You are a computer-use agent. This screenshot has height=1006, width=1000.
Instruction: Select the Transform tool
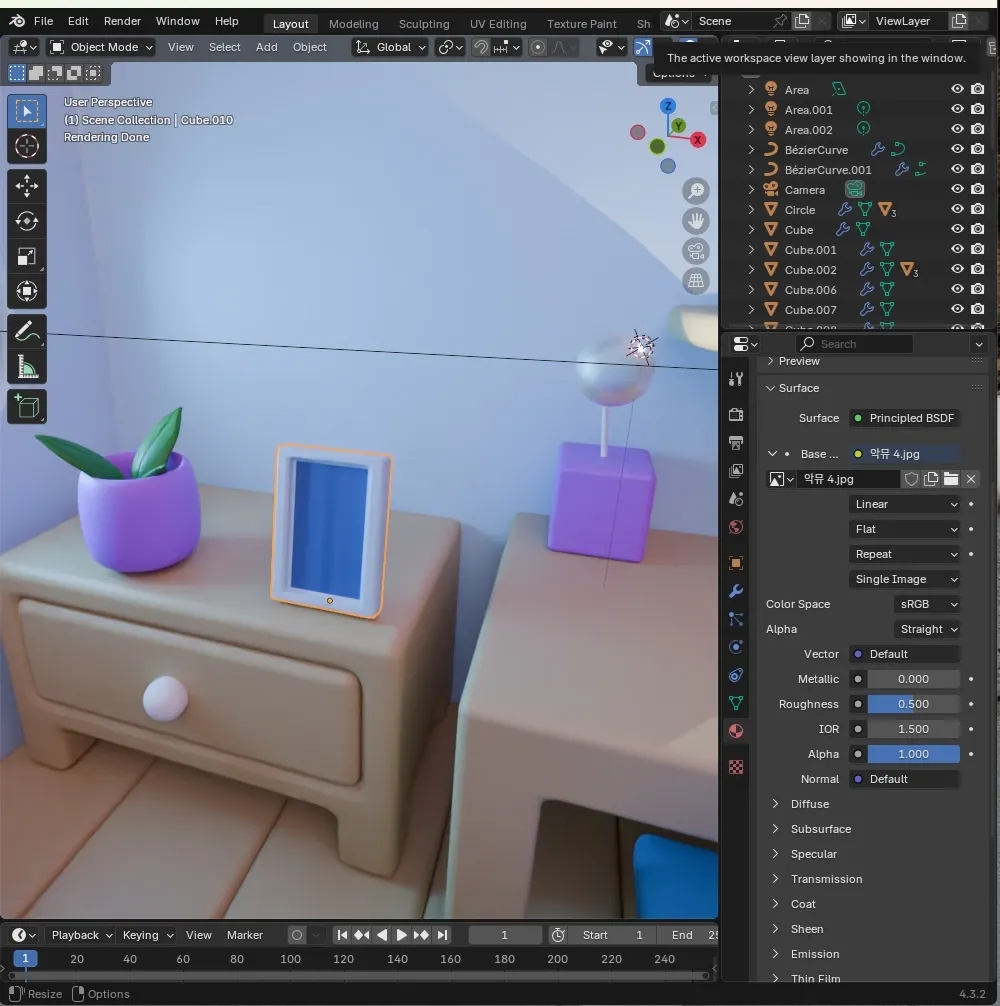(x=26, y=291)
